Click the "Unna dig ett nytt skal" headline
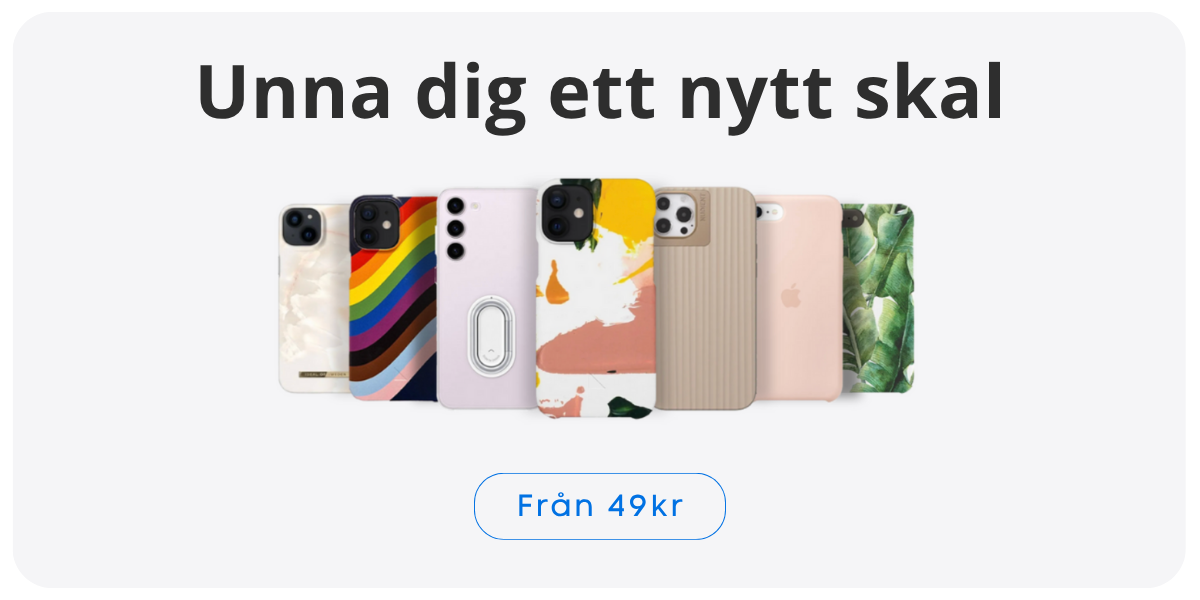The height and width of the screenshot is (600, 1200). pos(600,92)
